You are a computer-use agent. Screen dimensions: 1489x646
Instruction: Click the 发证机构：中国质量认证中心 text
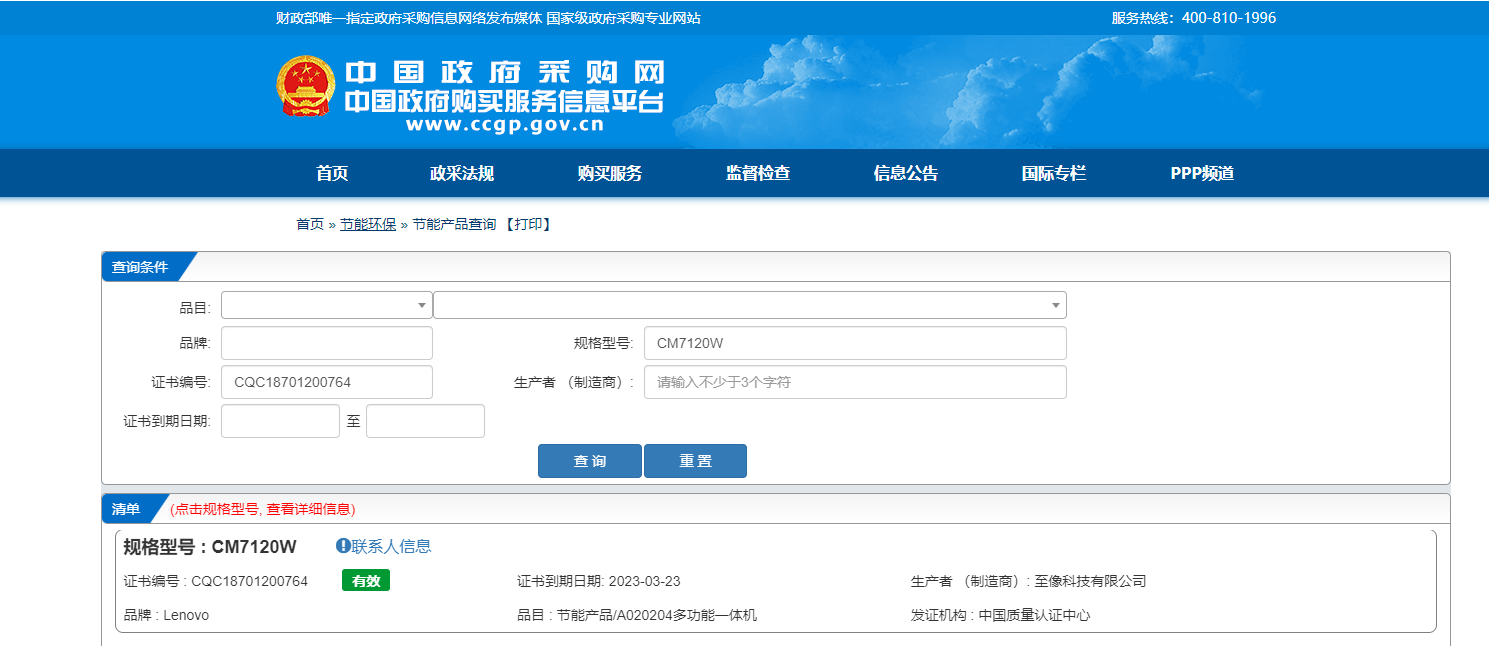tap(1001, 615)
